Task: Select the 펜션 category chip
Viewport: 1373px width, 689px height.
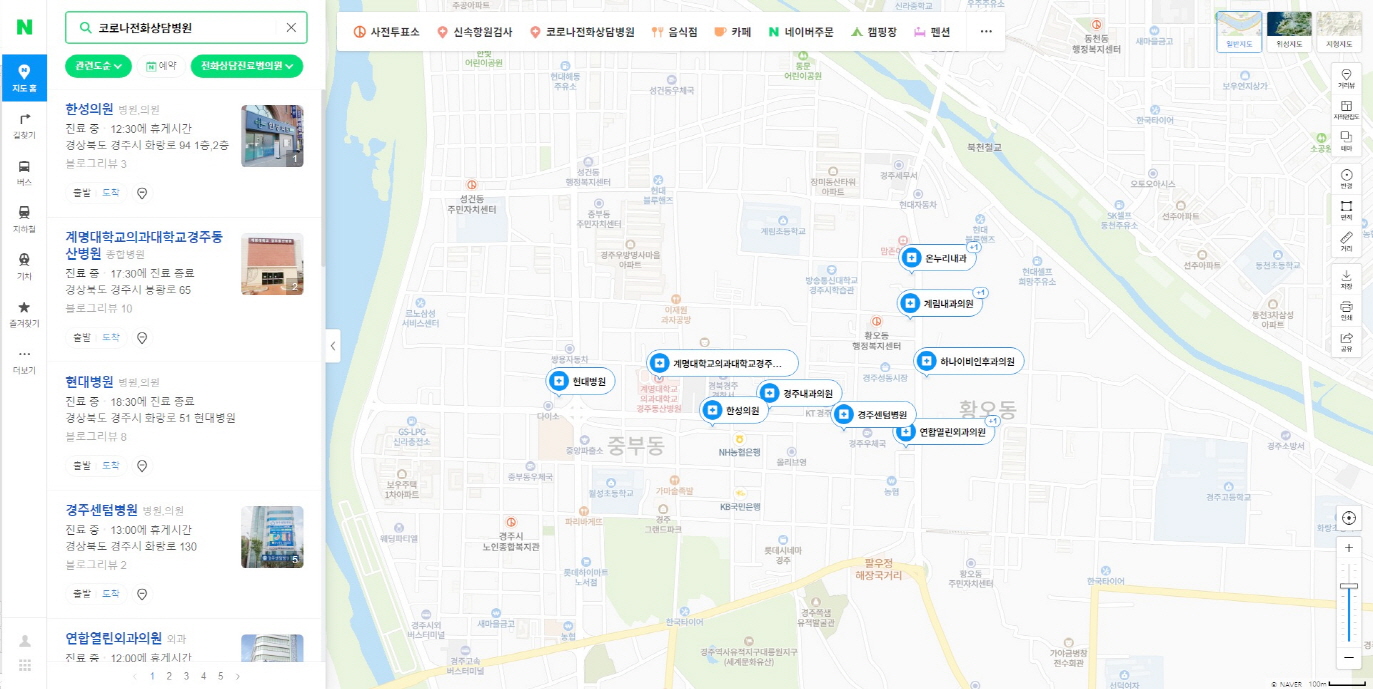Action: (932, 32)
